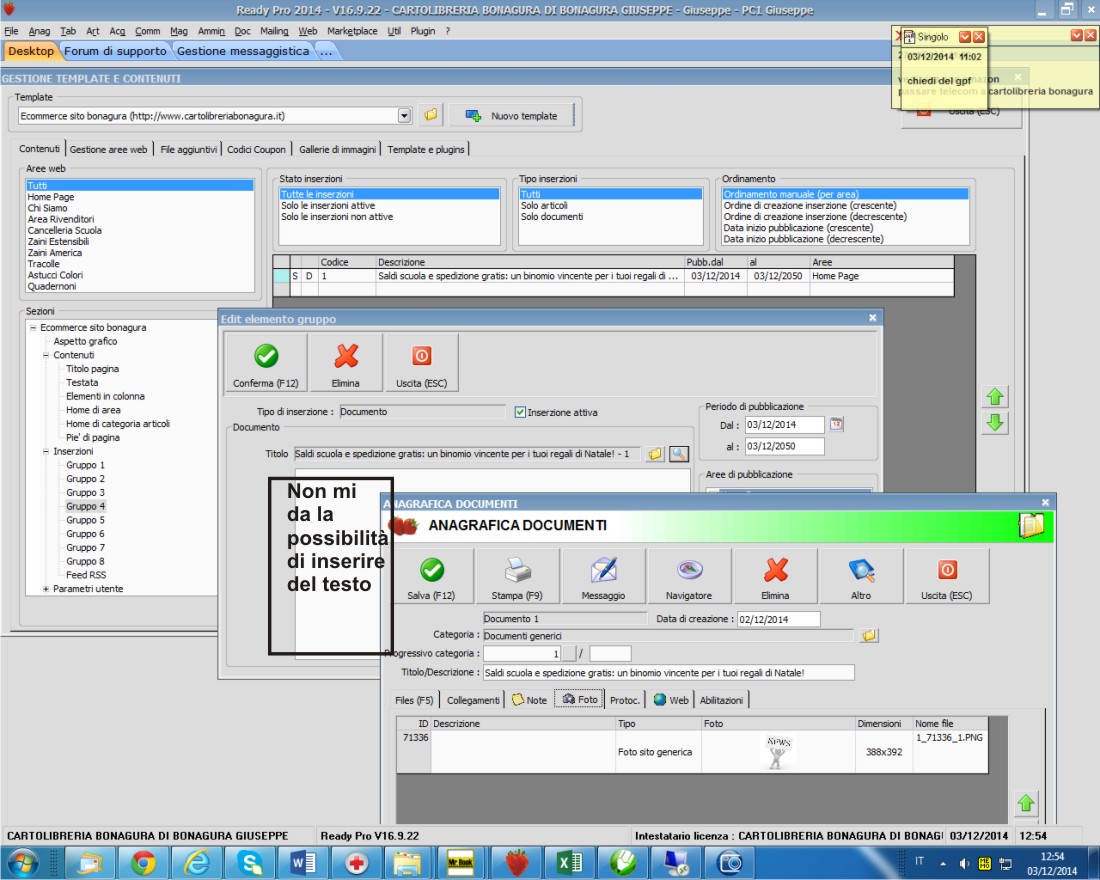Image resolution: width=1100 pixels, height=880 pixels.
Task: Toggle the Inserzione attiva checkbox
Action: (520, 412)
